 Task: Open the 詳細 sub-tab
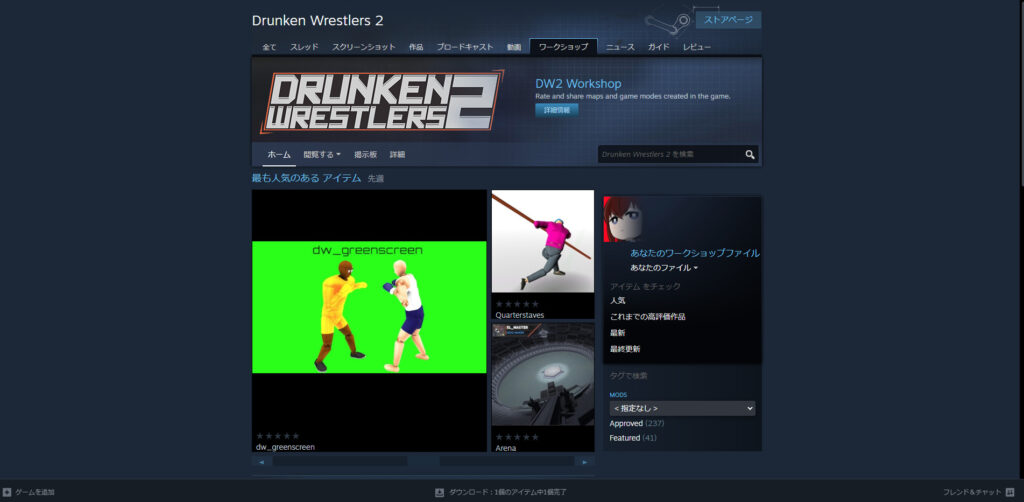(397, 155)
